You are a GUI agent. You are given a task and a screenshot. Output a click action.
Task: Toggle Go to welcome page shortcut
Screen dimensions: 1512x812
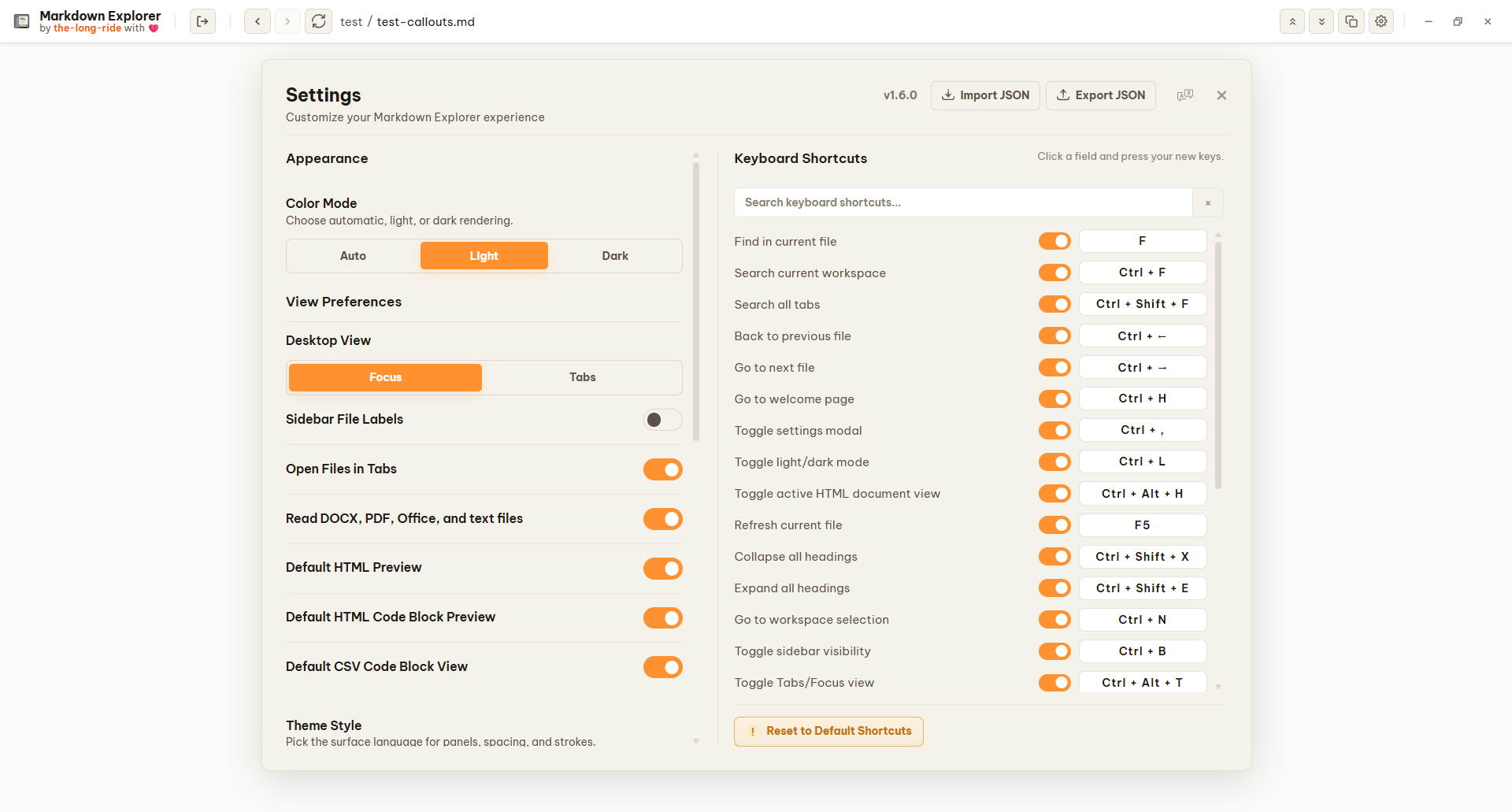1054,399
